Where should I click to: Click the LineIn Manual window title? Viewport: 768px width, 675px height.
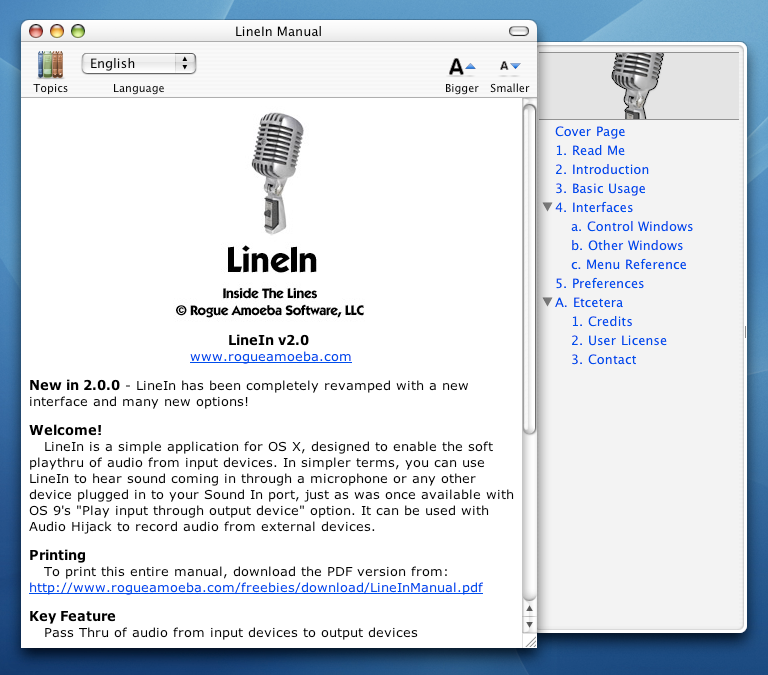(x=278, y=31)
